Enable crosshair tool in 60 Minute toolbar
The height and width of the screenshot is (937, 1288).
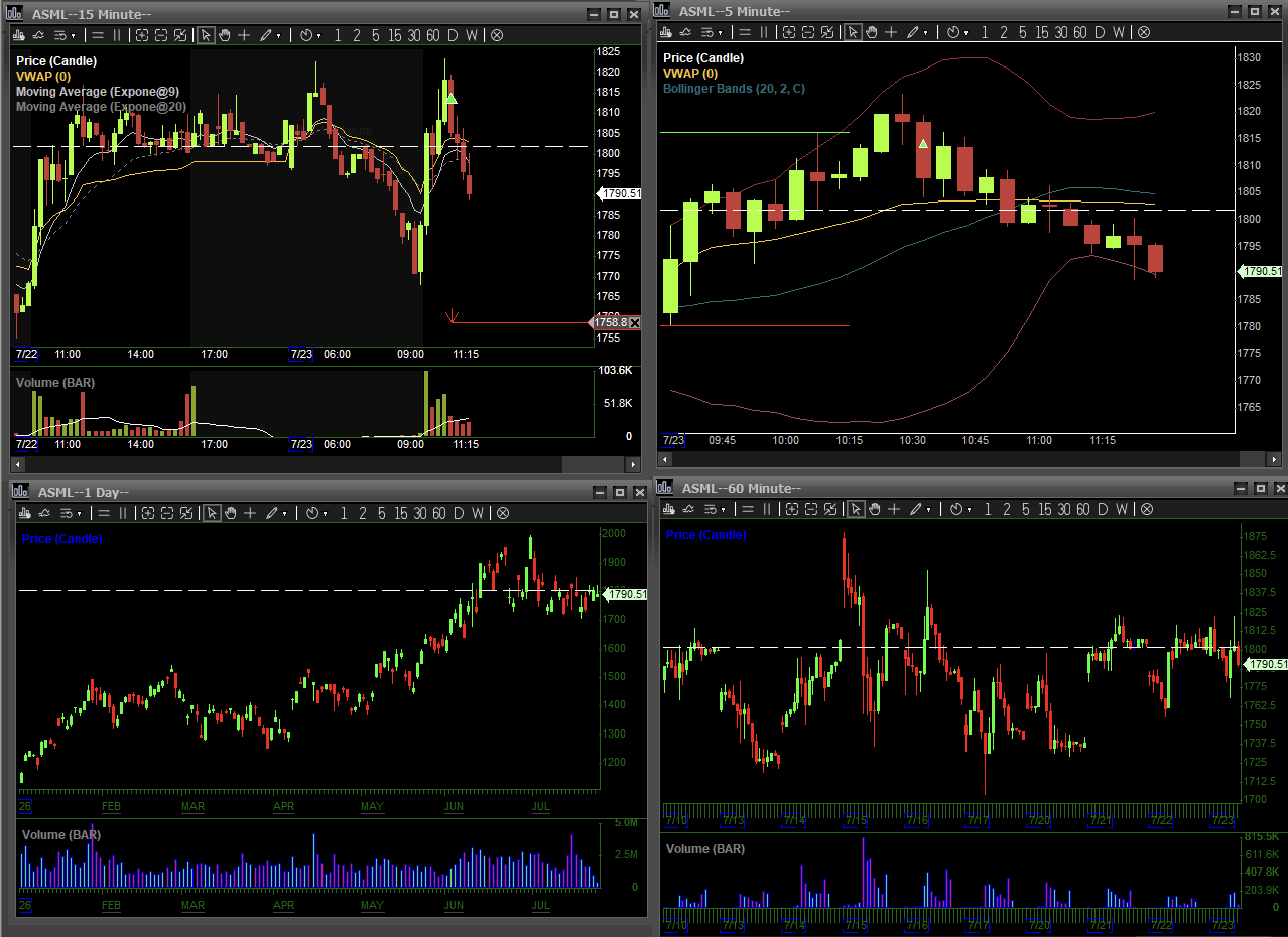894,509
